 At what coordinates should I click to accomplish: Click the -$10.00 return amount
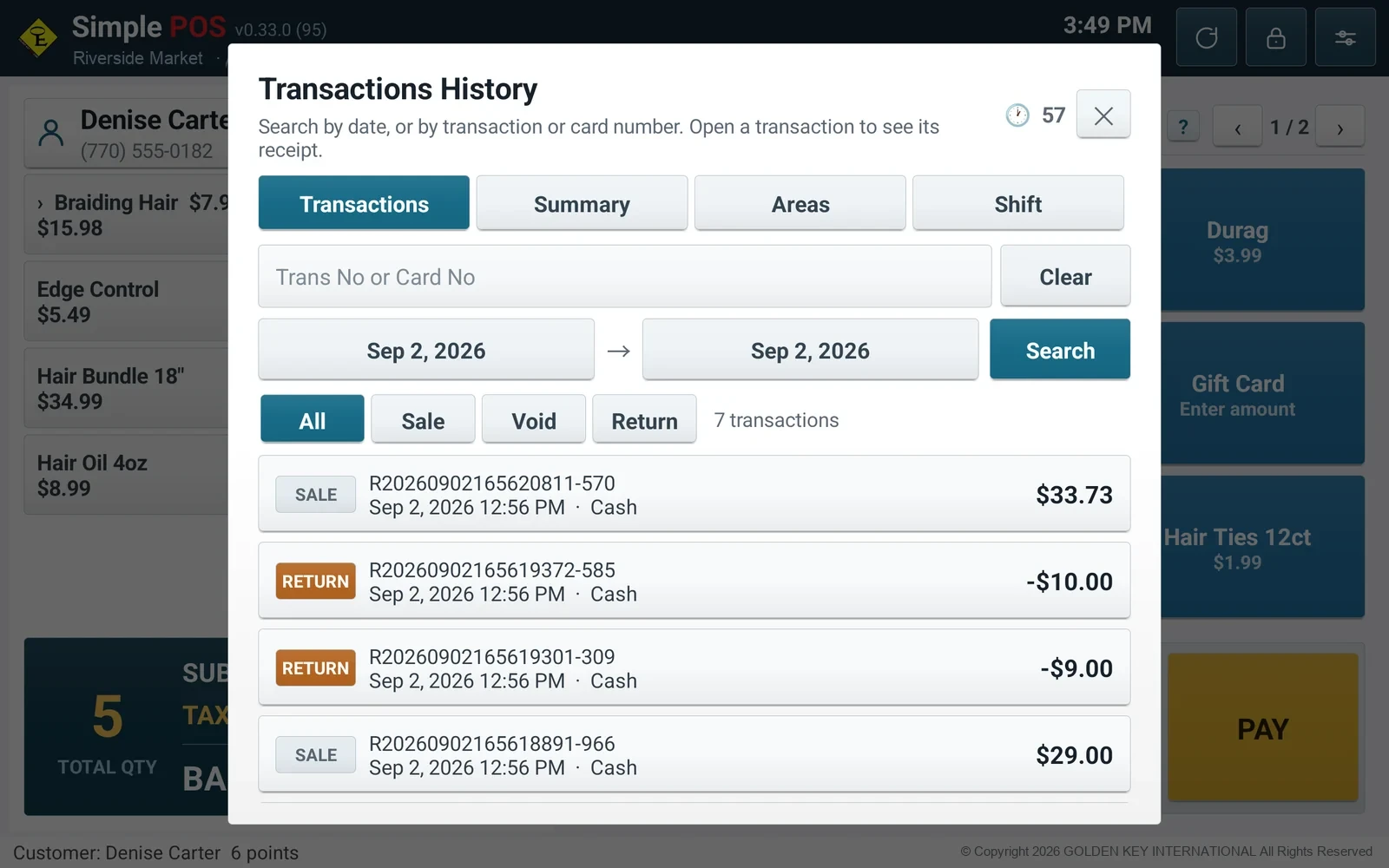pos(1070,582)
